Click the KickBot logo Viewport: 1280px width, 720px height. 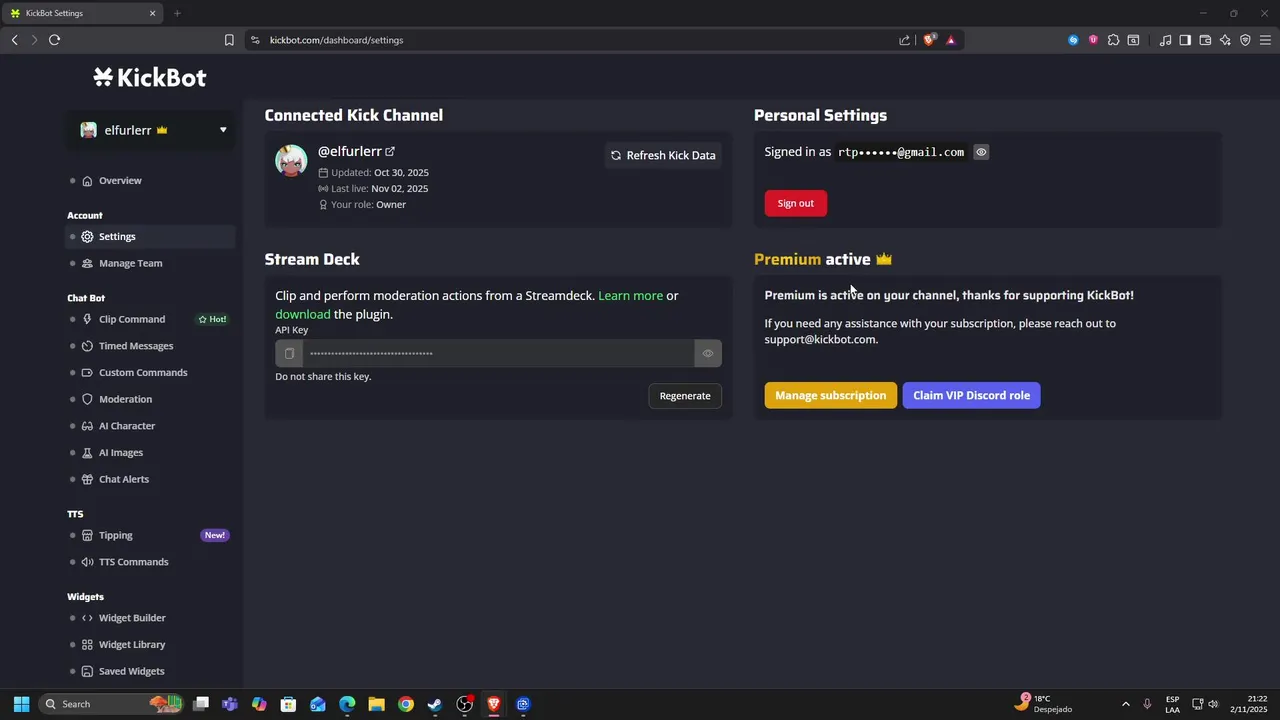click(x=150, y=77)
